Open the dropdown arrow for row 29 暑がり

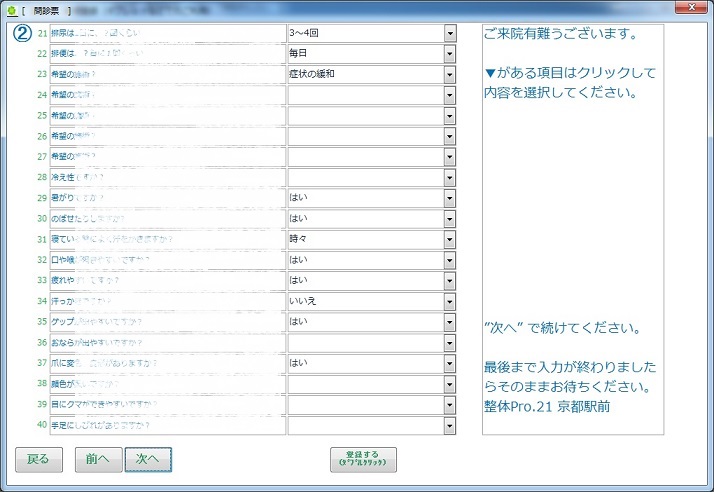(x=450, y=199)
